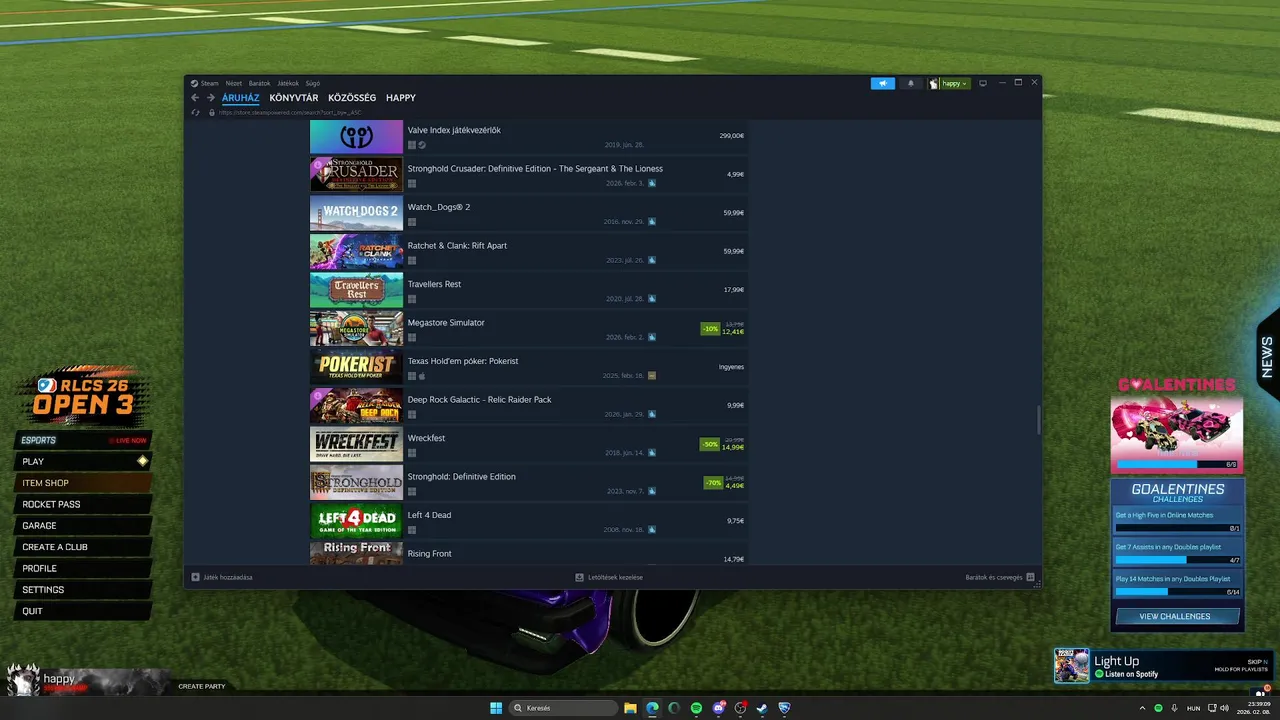Open the Rocket League NEWS side tab

pyautogui.click(x=1267, y=357)
